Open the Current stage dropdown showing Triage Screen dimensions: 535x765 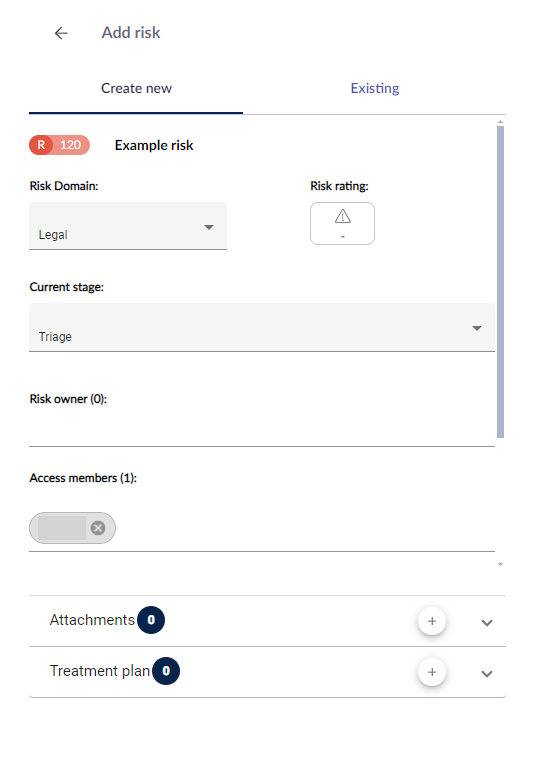262,327
